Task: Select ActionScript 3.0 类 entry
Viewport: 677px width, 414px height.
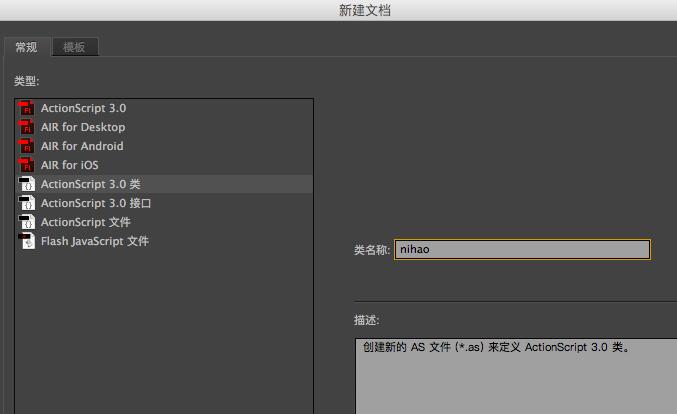Action: pos(164,184)
